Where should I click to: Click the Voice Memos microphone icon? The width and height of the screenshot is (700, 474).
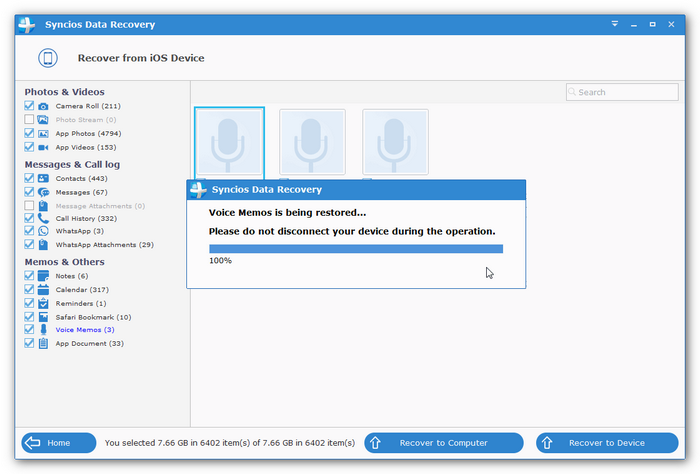43,330
